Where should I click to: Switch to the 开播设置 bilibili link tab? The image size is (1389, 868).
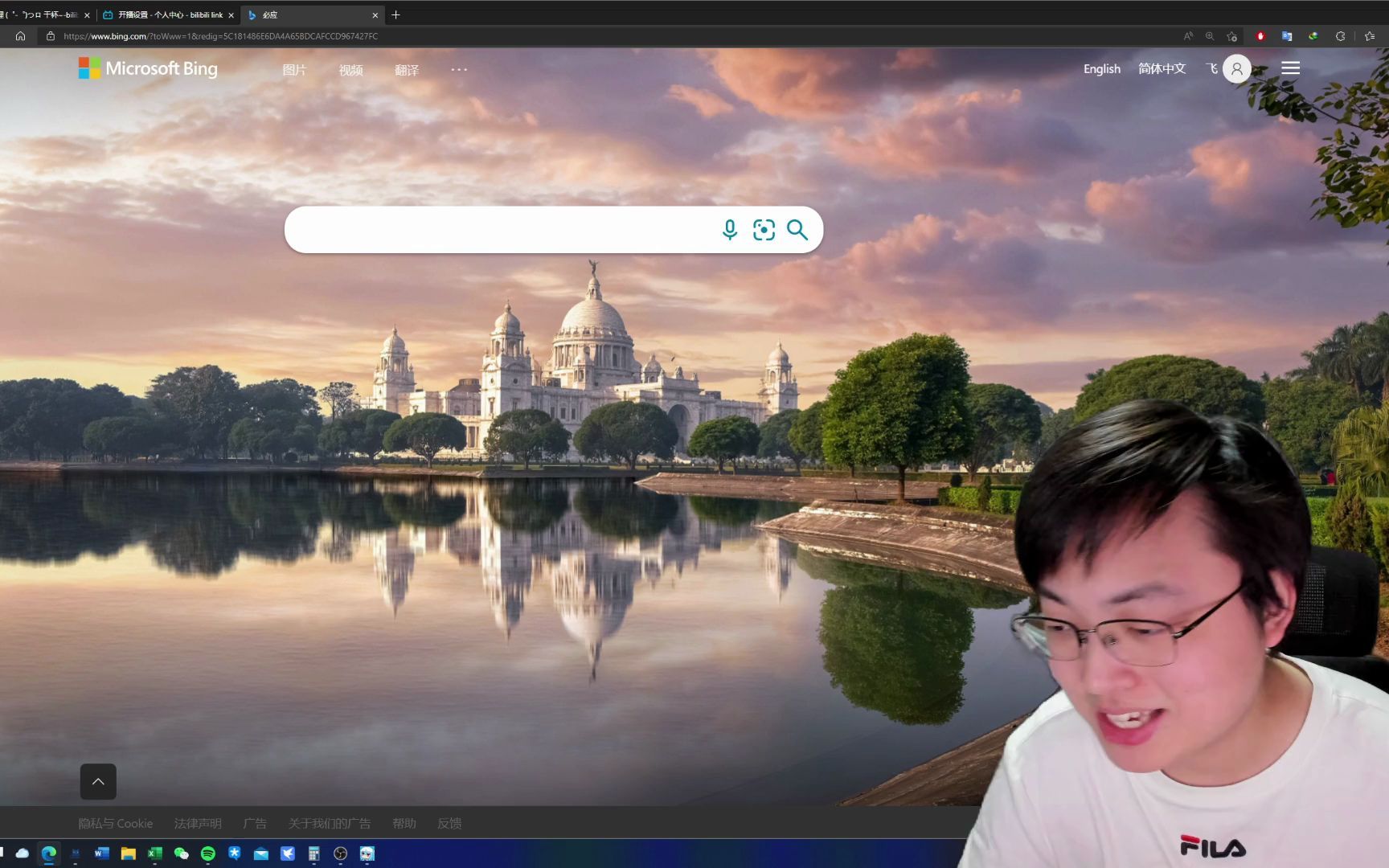[169, 14]
